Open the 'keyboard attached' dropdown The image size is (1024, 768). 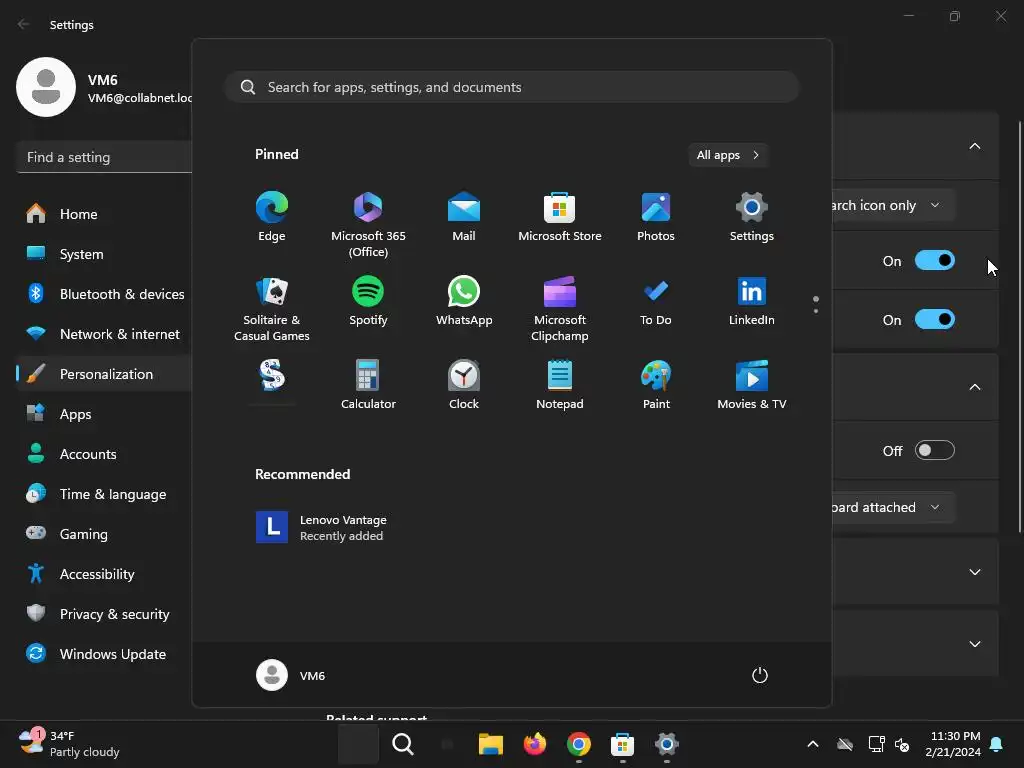(x=894, y=507)
